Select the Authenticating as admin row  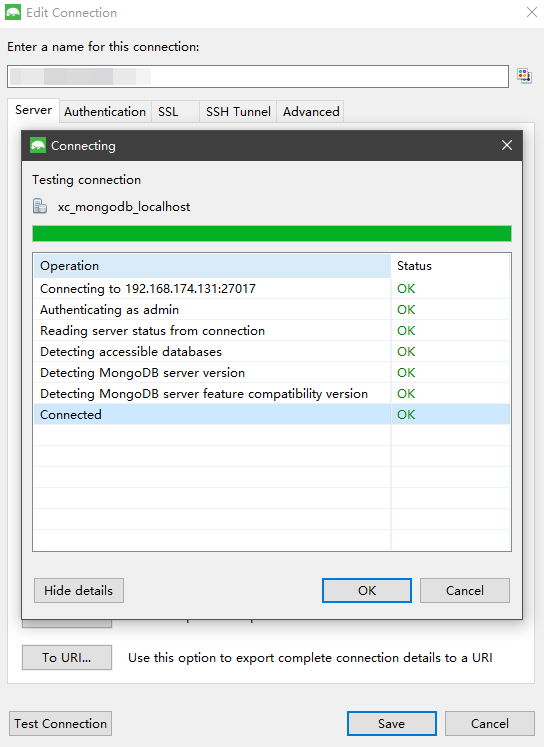pyautogui.click(x=272, y=310)
